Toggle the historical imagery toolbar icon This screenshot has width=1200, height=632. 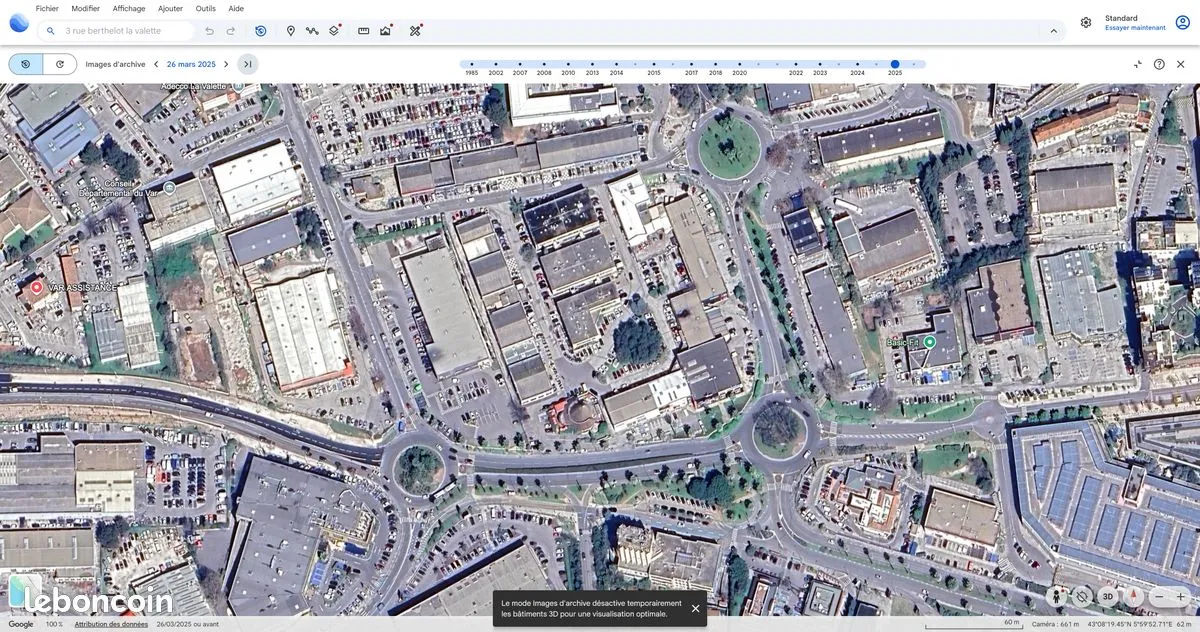pyautogui.click(x=260, y=31)
